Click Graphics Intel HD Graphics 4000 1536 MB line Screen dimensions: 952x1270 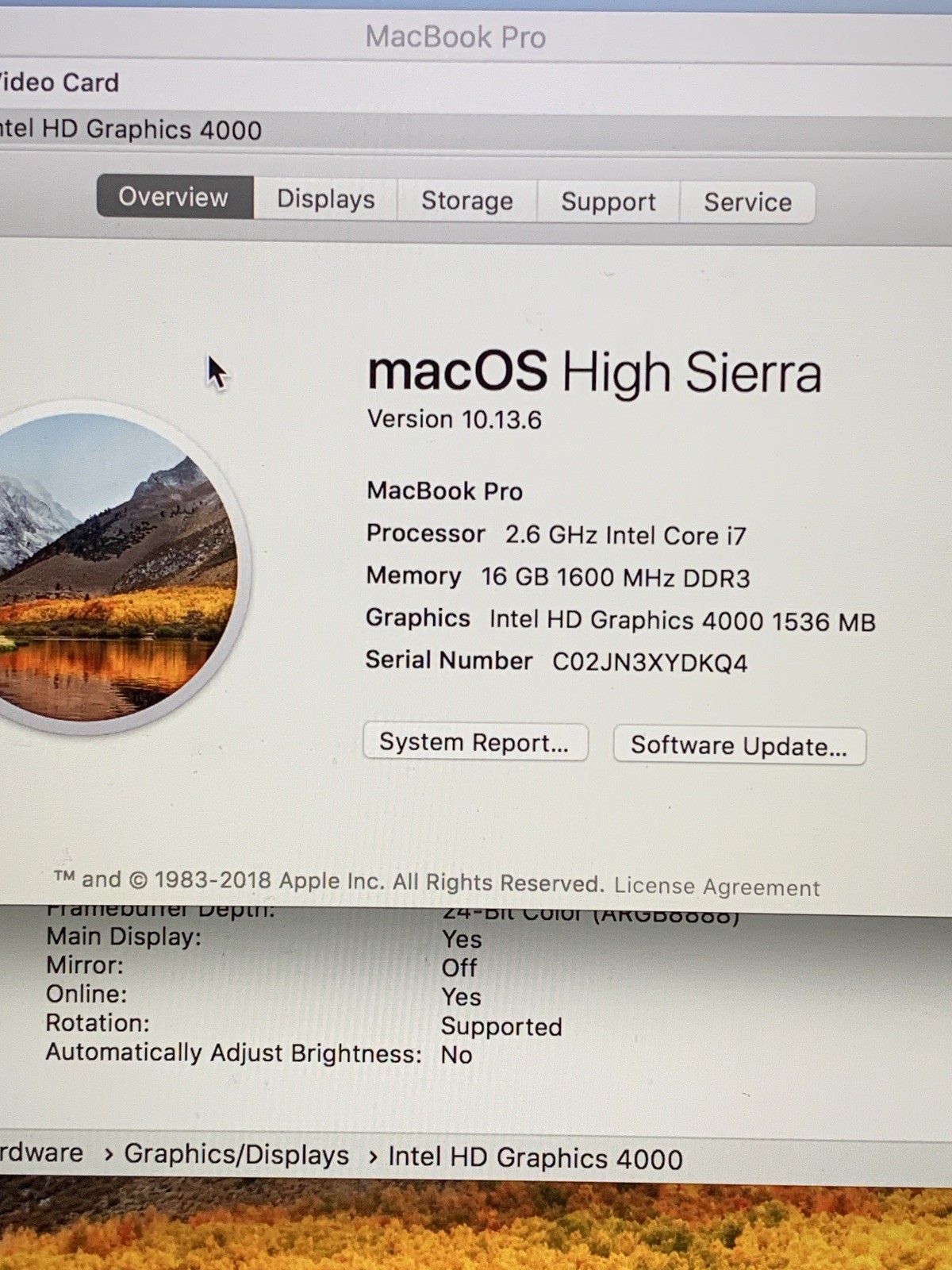(x=620, y=620)
